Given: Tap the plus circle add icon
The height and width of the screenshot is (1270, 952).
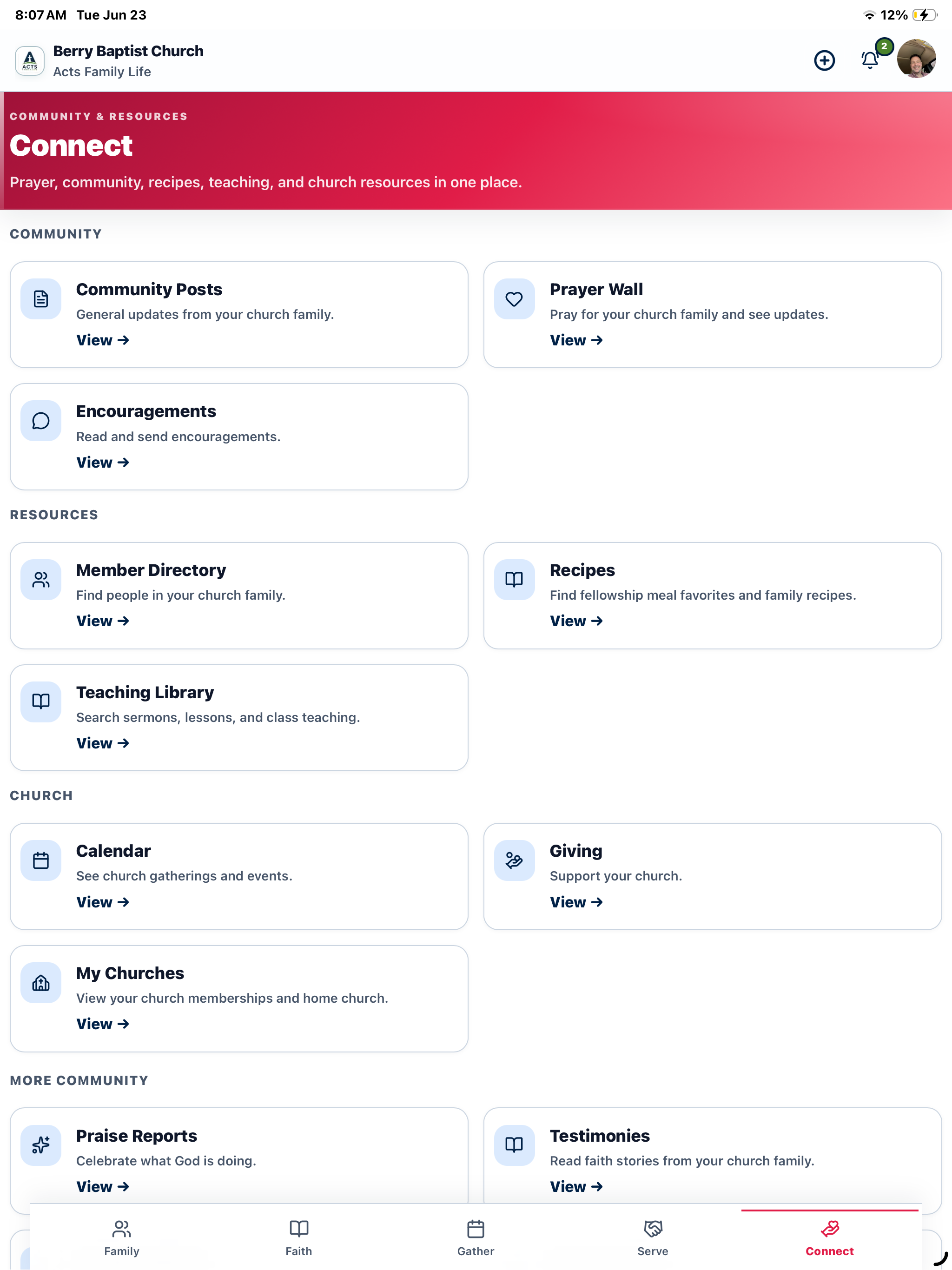Looking at the screenshot, I should coord(824,60).
